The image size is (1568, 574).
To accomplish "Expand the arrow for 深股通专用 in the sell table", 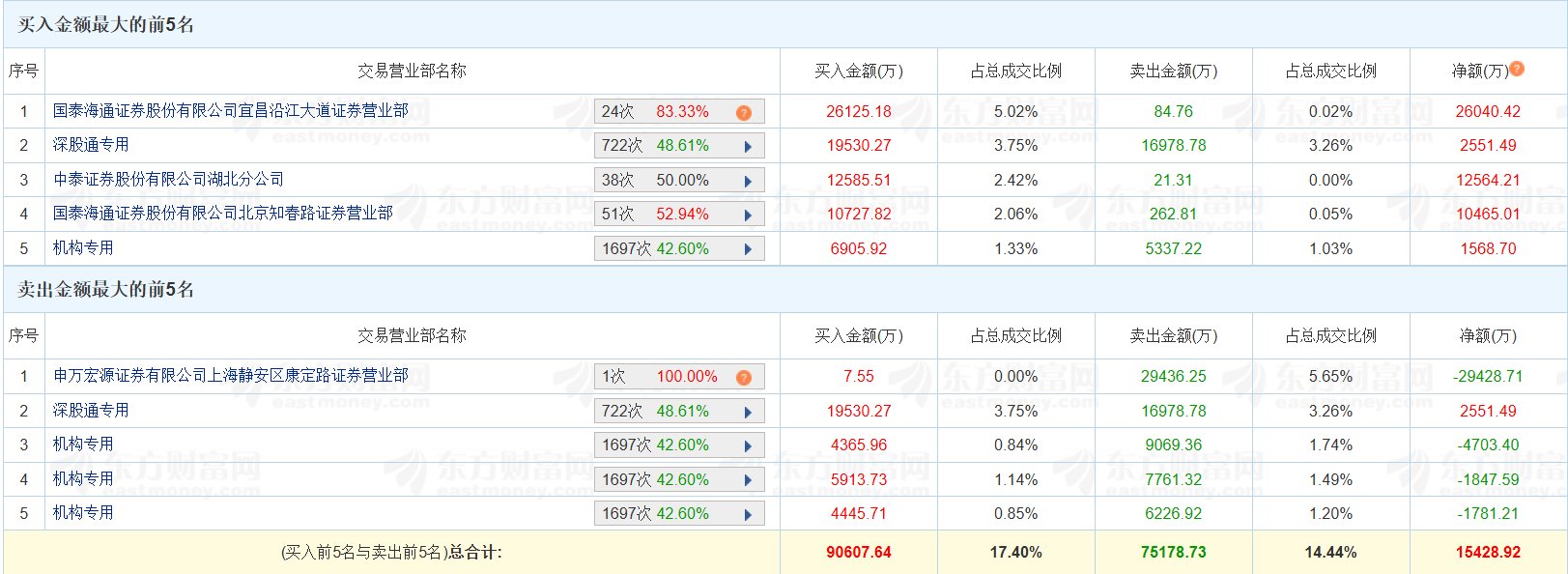I will click(748, 412).
